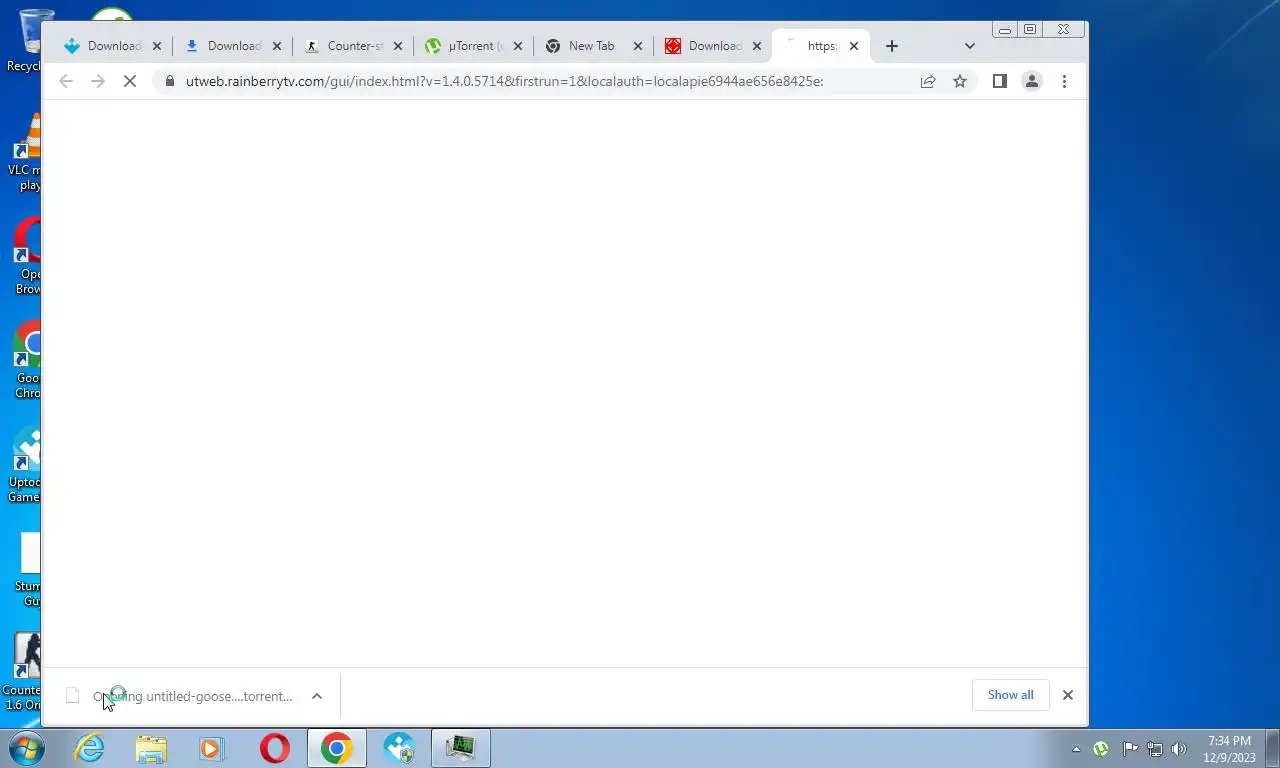Show hidden system tray icons
The image size is (1280, 768).
tap(1076, 749)
